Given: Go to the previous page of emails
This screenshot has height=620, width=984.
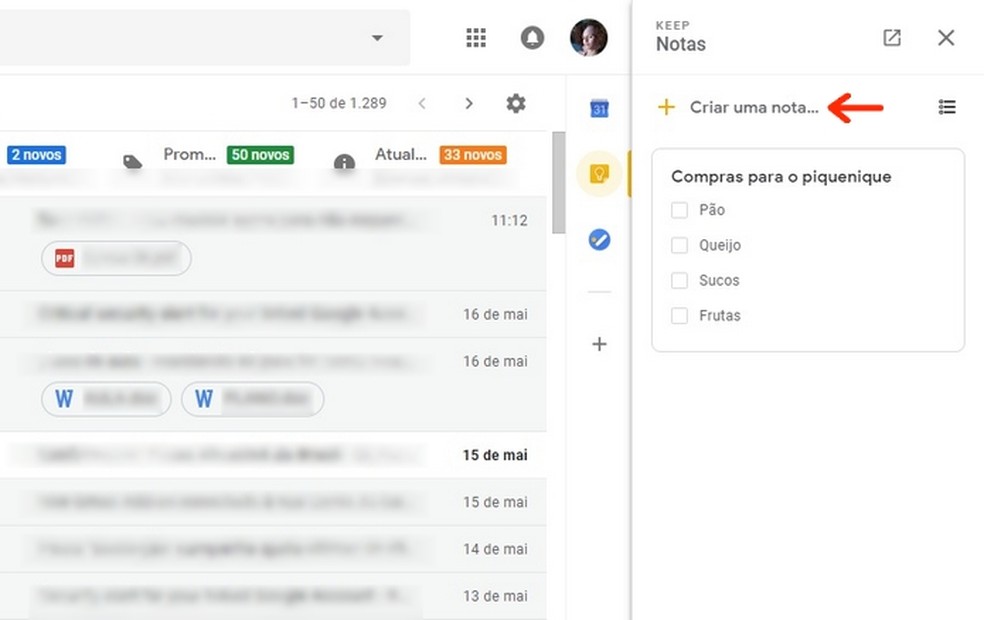Looking at the screenshot, I should coord(422,104).
